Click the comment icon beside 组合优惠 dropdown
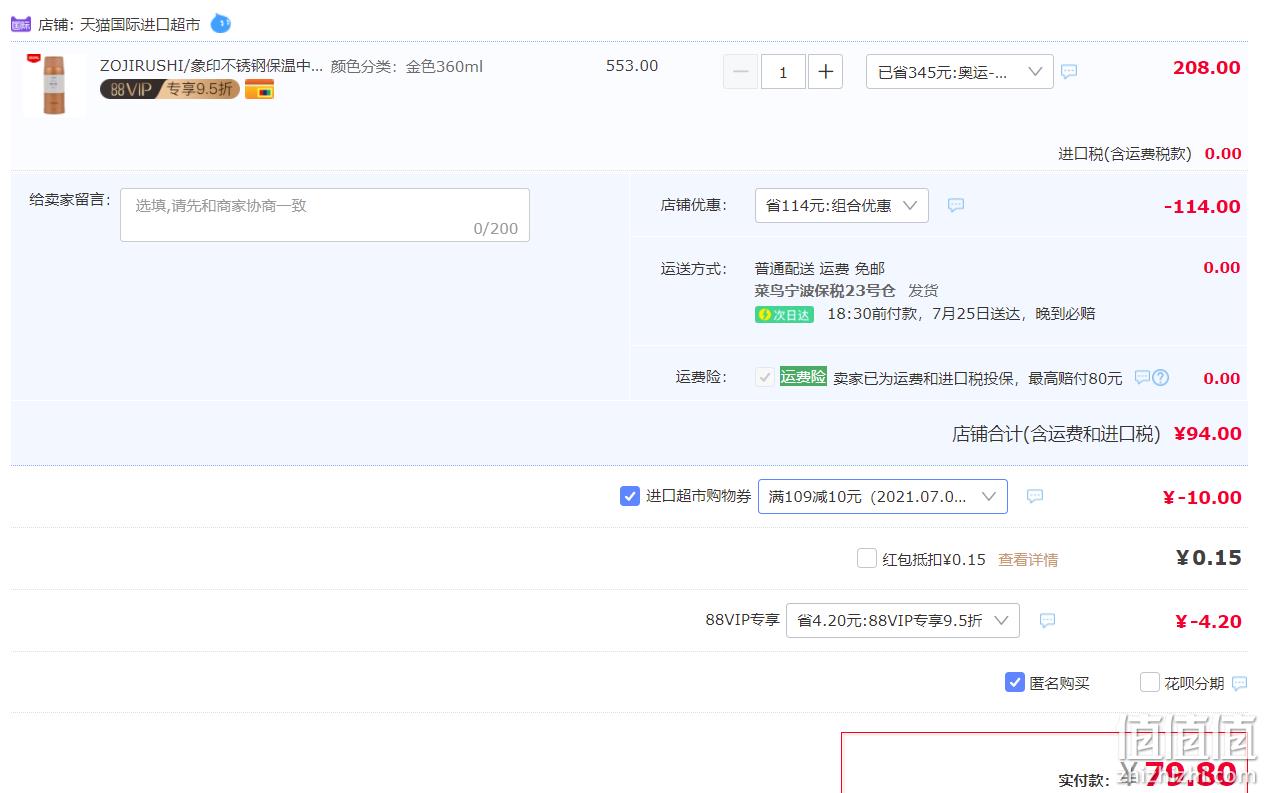The height and width of the screenshot is (793, 1266). pyautogui.click(x=956, y=205)
